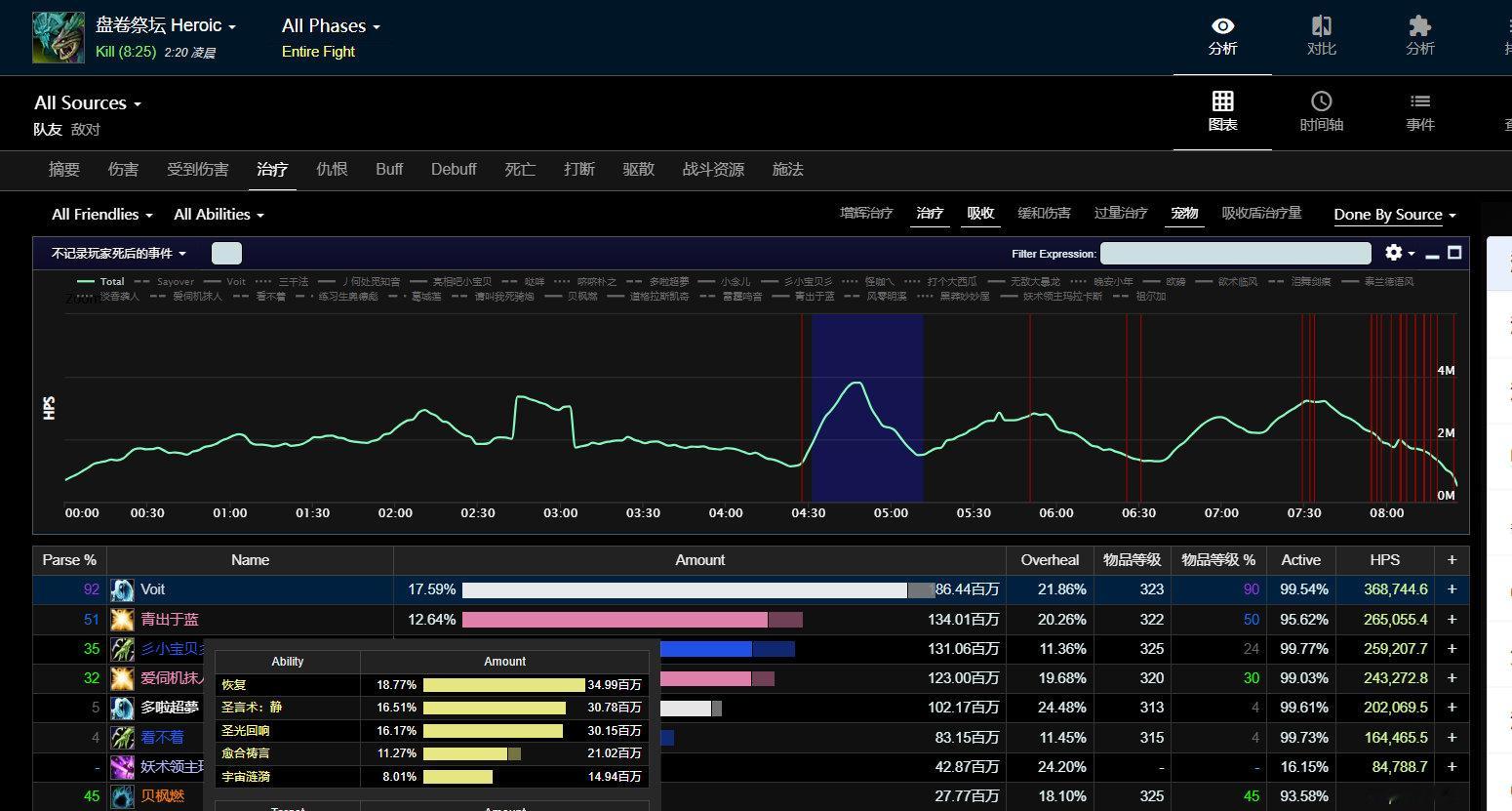Click the boss portrait thumbnail
The image size is (1512, 811).
click(x=59, y=37)
